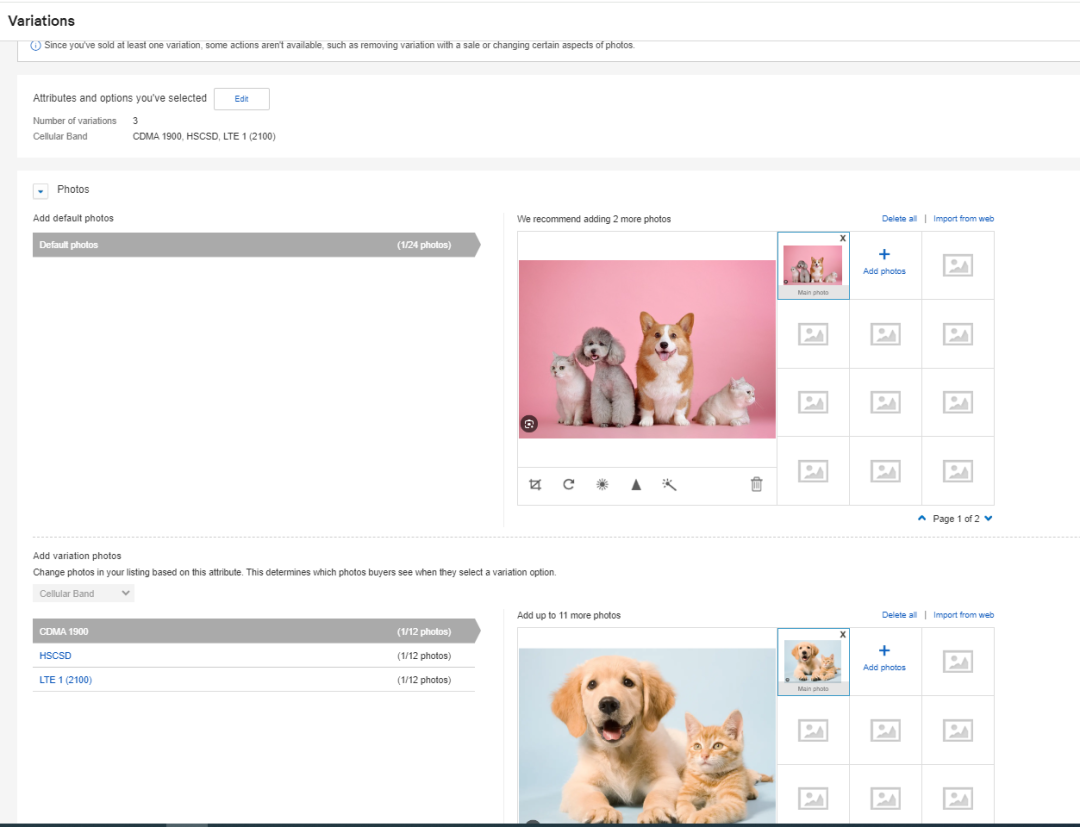Click the rotate overlay icon on the dog photo

tap(530, 423)
